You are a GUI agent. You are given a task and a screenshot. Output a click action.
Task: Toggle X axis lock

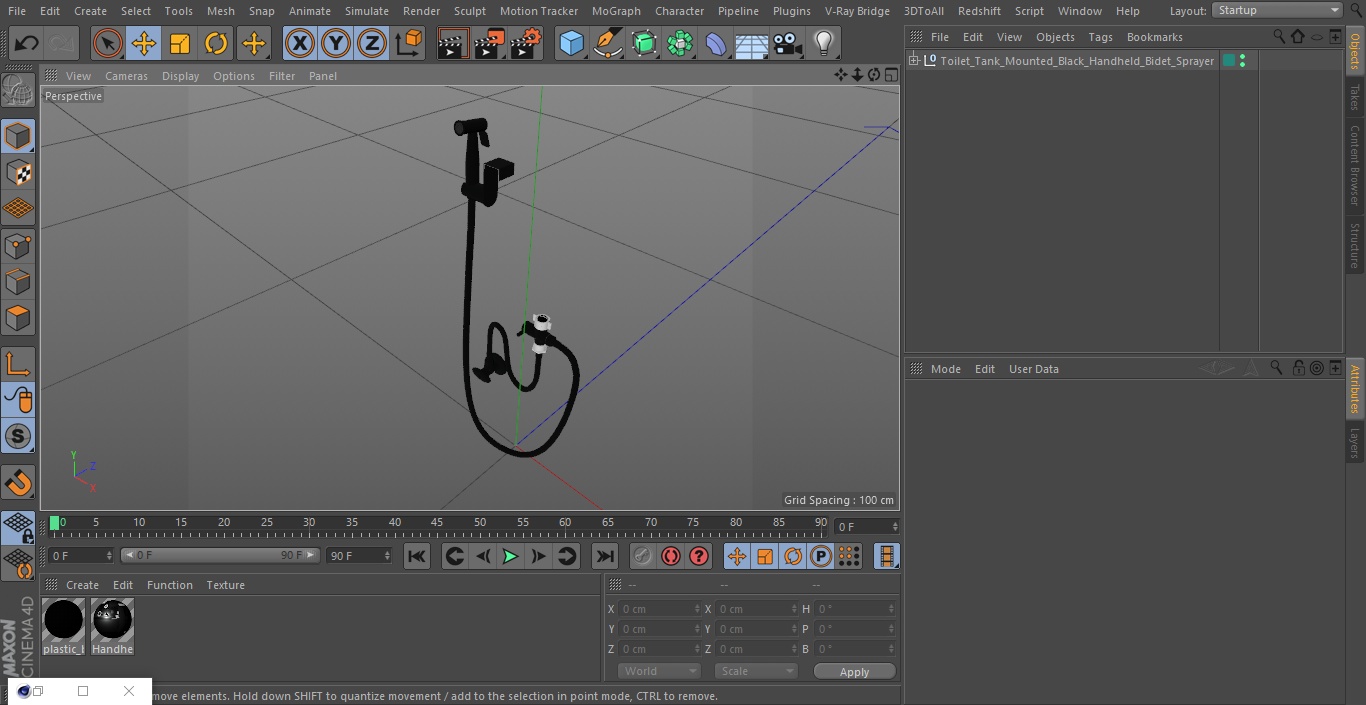click(299, 43)
